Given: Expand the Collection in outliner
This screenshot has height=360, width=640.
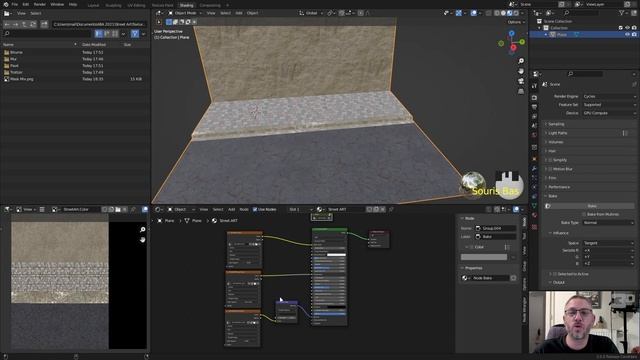Looking at the screenshot, I should (540, 28).
